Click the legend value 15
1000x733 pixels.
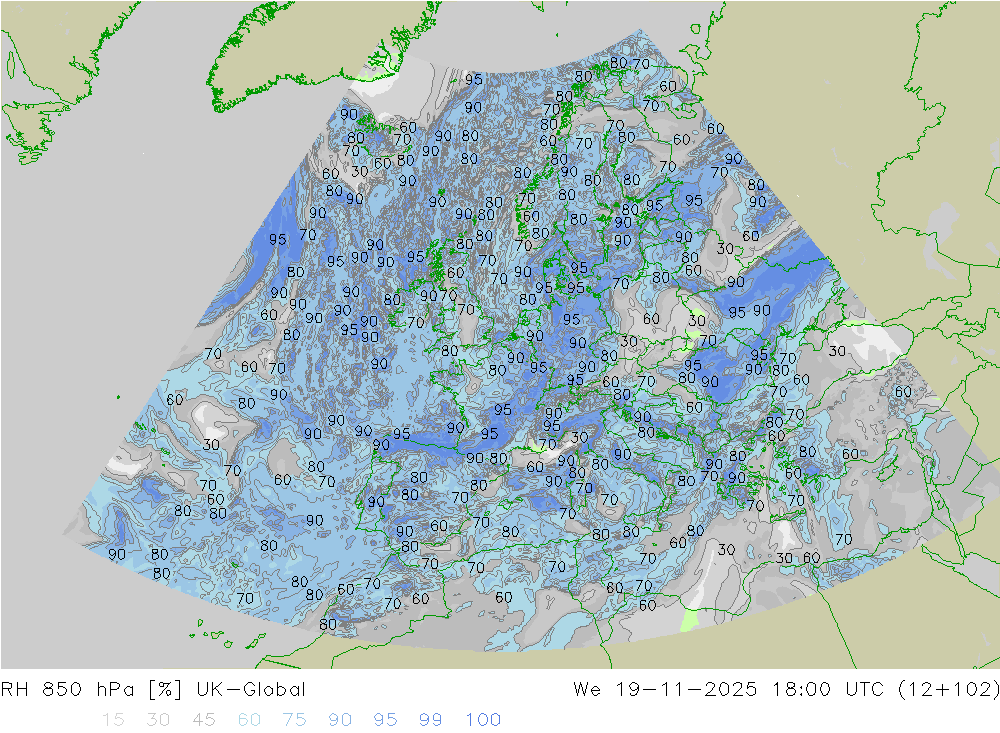(113, 720)
